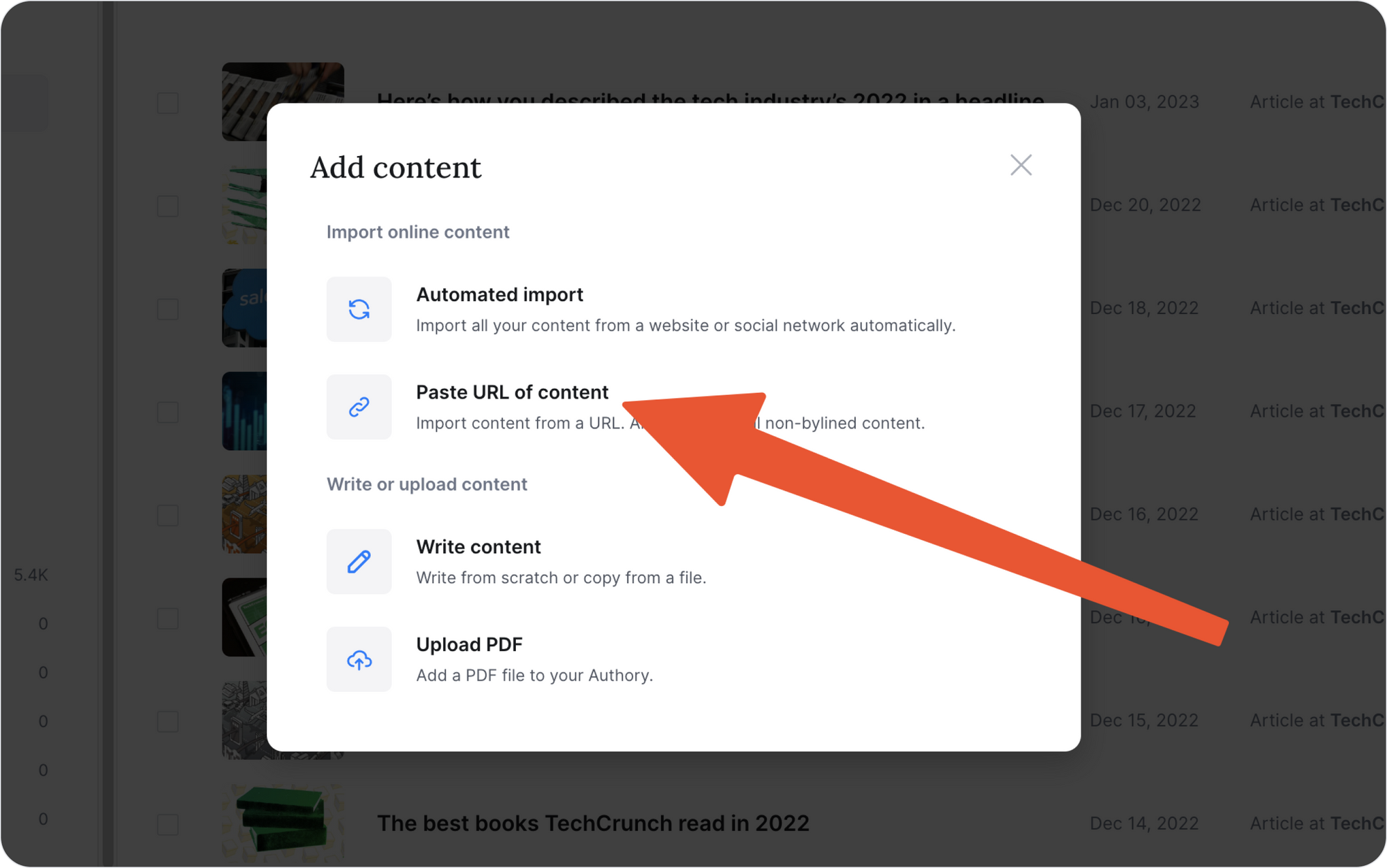Tick checkbox for Dec 20, 2022 article
This screenshot has width=1387, height=868.
point(168,206)
